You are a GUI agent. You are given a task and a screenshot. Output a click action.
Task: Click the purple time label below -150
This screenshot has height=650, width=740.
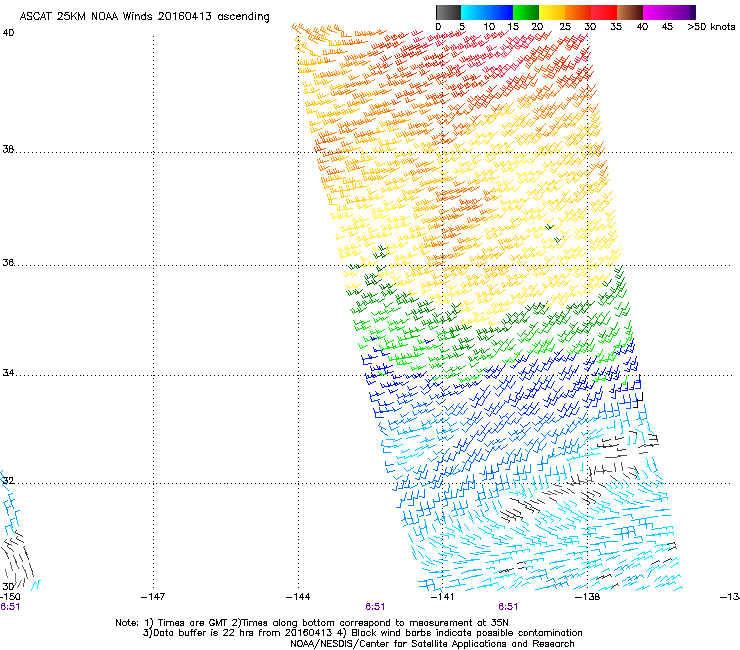10,607
